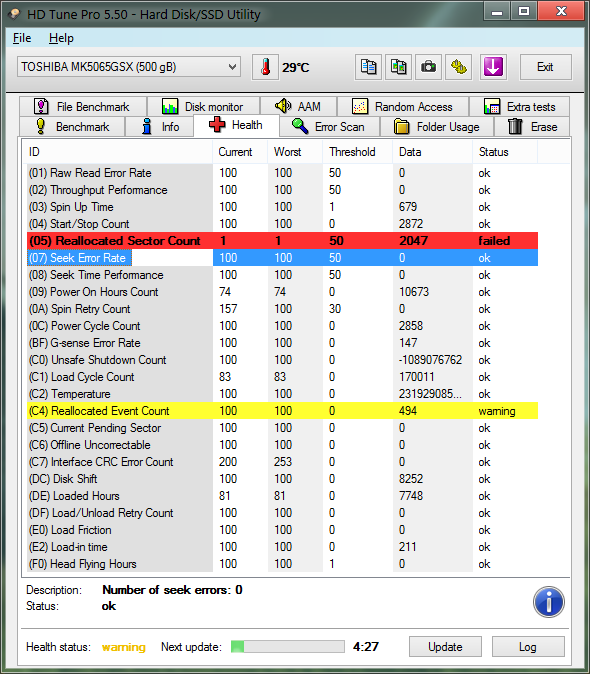Click the Next update progress bar
Viewport: 590px width, 674px height.
tap(287, 646)
